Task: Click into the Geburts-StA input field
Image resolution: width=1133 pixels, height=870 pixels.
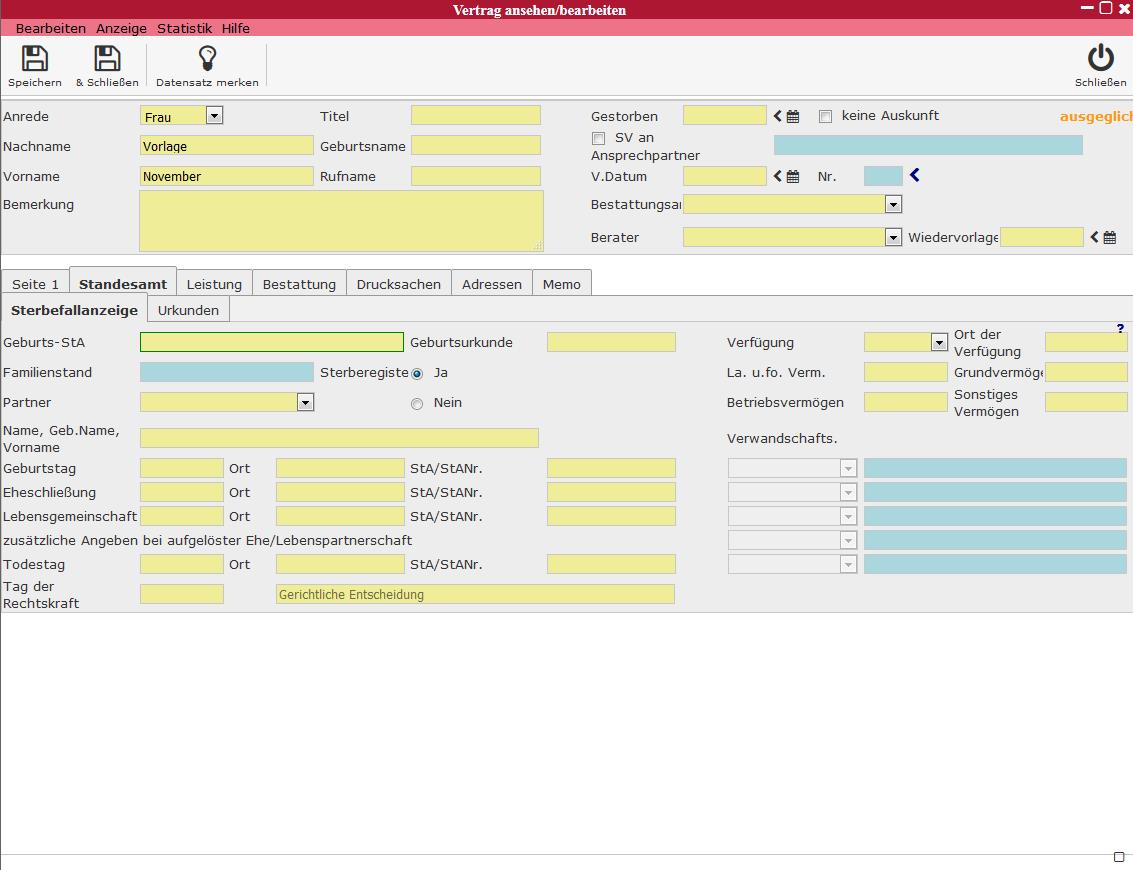Action: point(271,343)
